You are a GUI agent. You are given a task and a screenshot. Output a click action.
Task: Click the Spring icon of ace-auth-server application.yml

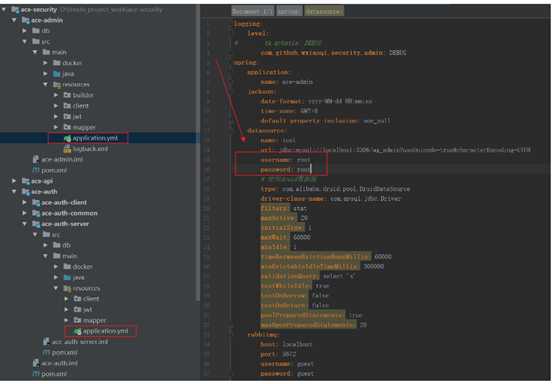(x=77, y=331)
